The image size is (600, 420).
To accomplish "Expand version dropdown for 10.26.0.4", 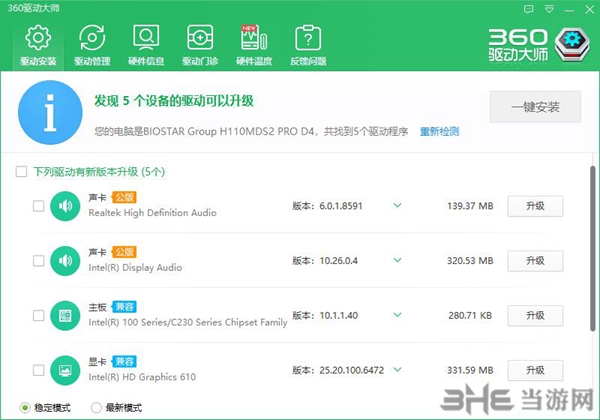I will (x=398, y=260).
